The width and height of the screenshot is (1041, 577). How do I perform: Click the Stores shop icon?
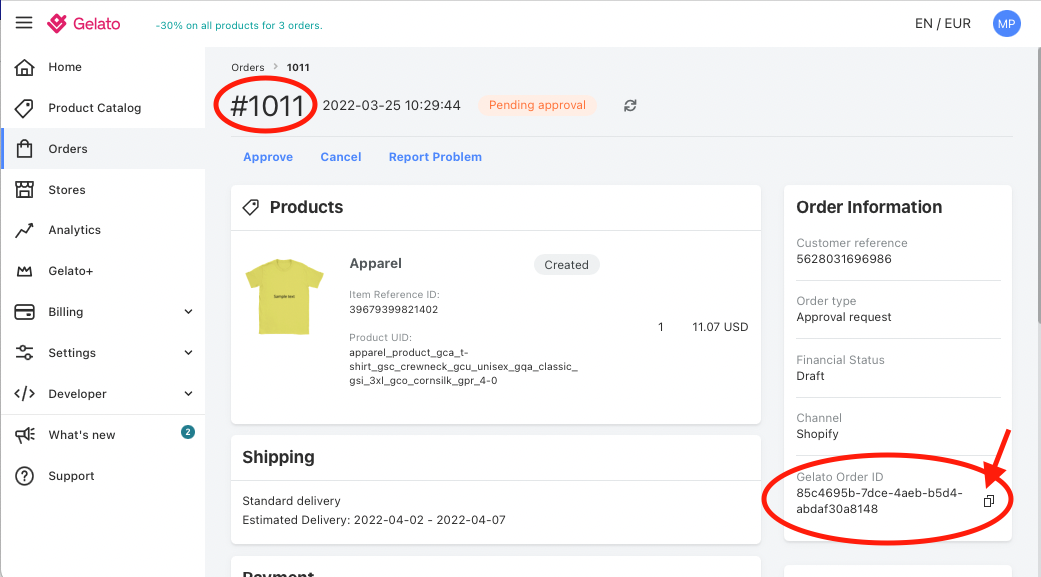tap(25, 190)
